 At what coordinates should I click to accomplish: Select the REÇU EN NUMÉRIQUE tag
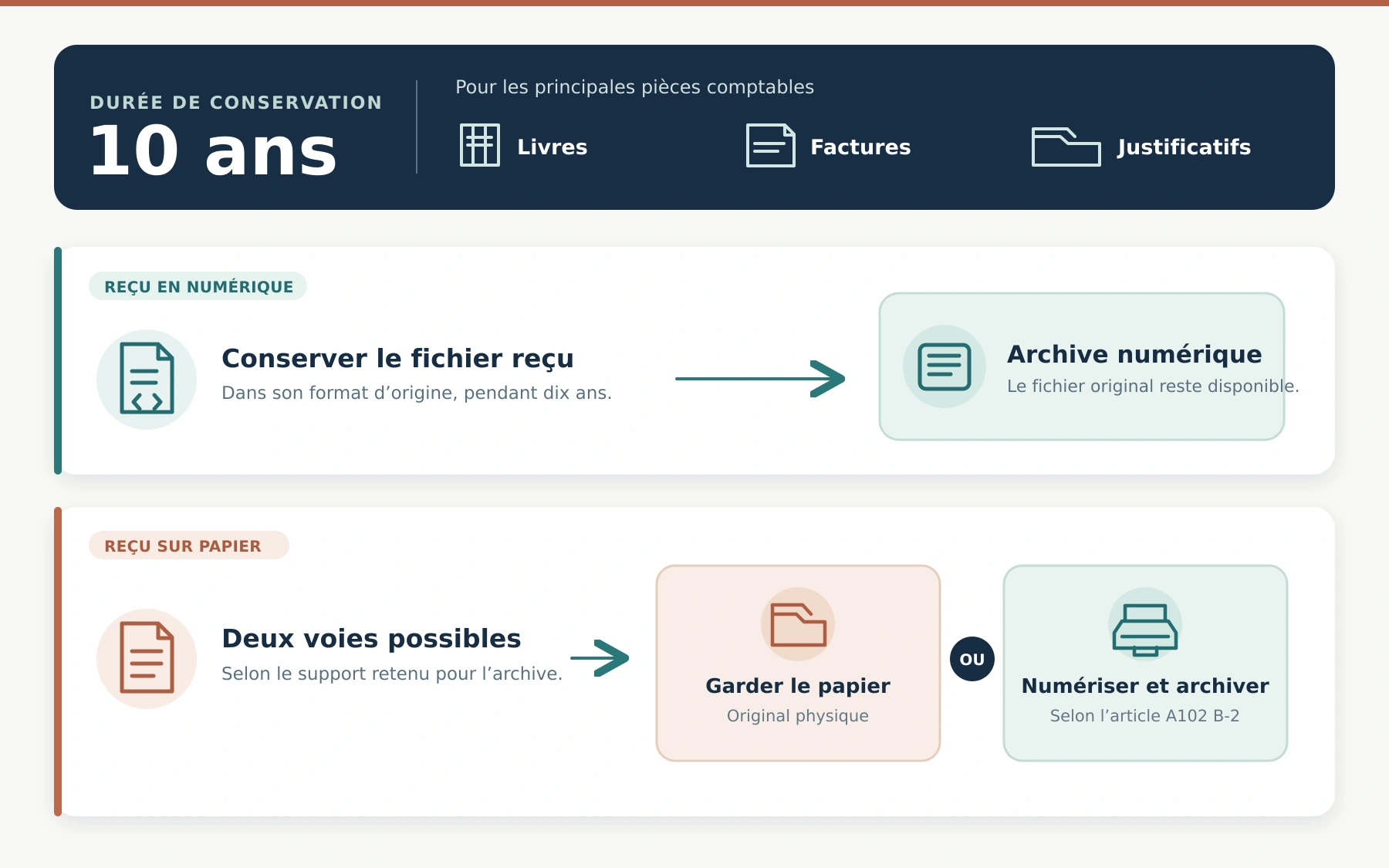198,286
